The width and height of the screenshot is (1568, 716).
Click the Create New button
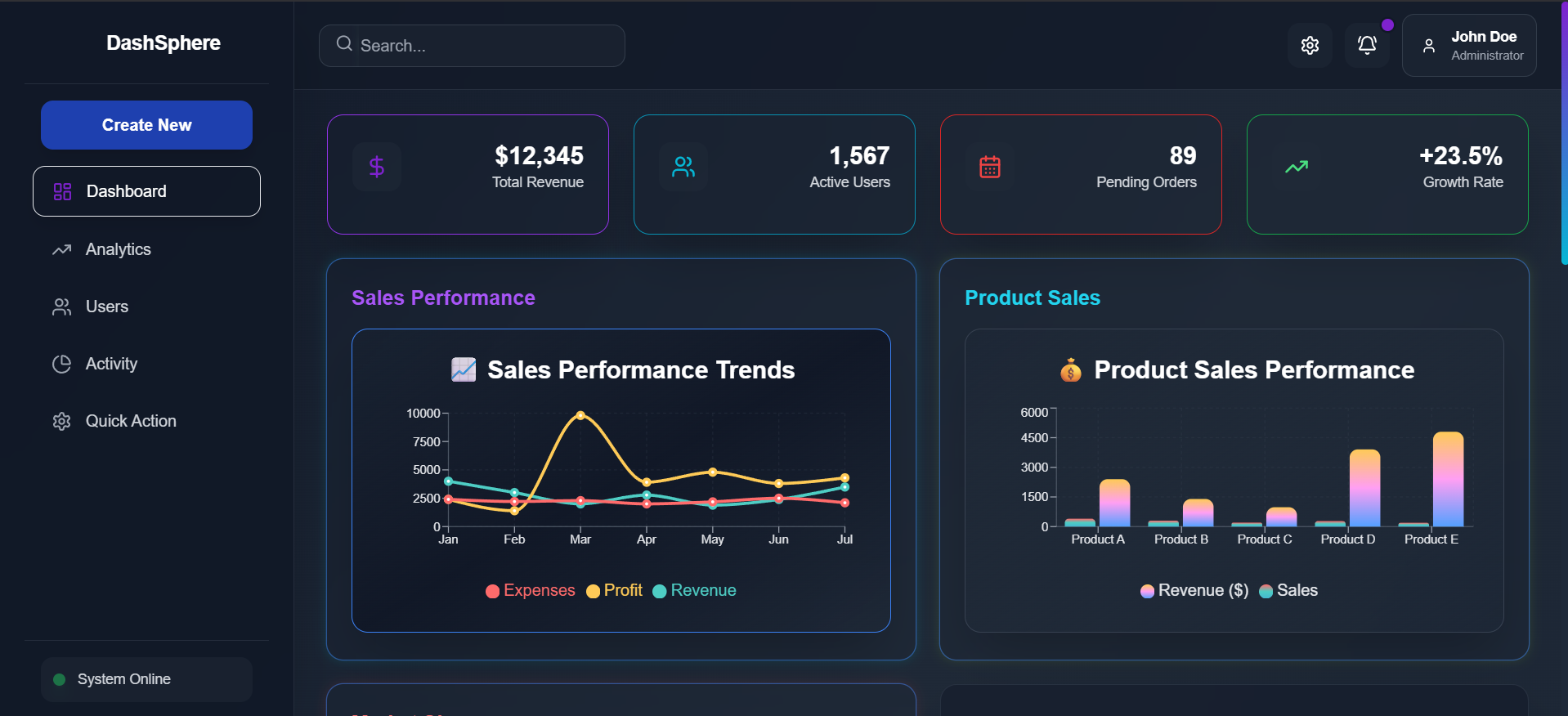pyautogui.click(x=146, y=125)
